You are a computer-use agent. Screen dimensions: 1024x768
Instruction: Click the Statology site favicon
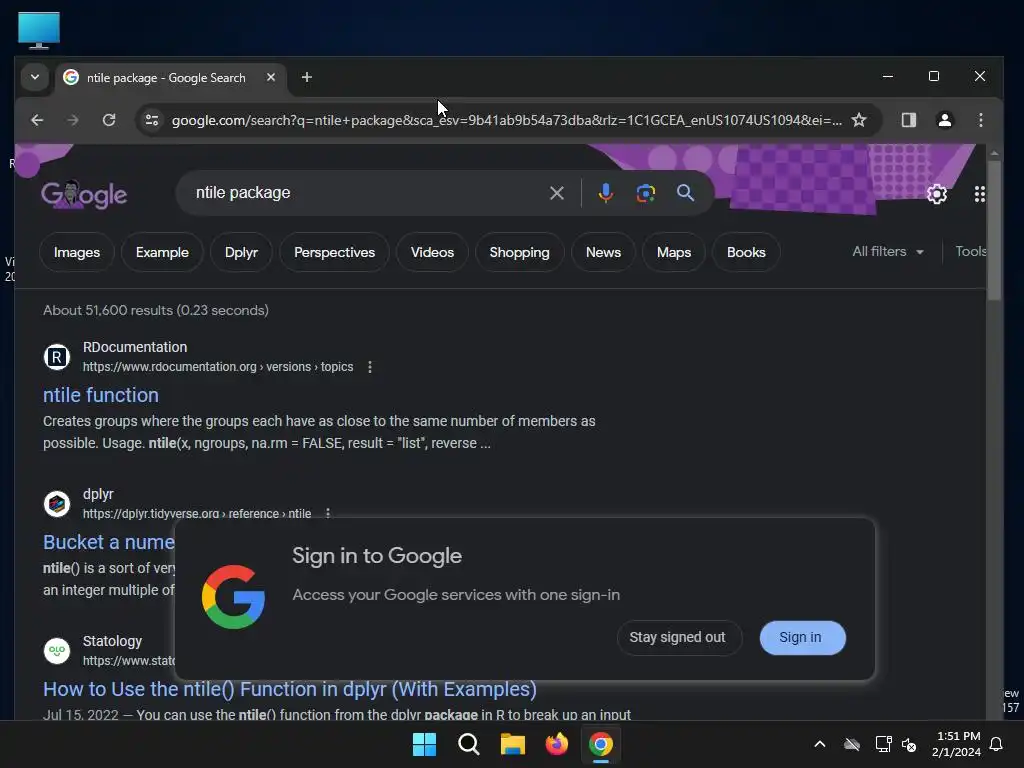point(57,651)
